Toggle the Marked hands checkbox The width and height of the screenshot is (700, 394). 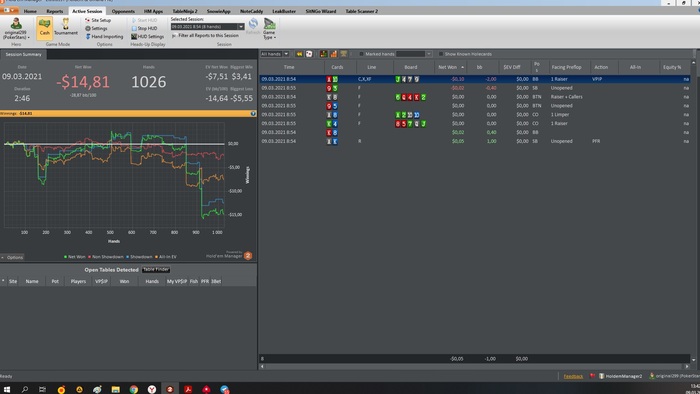[361, 54]
